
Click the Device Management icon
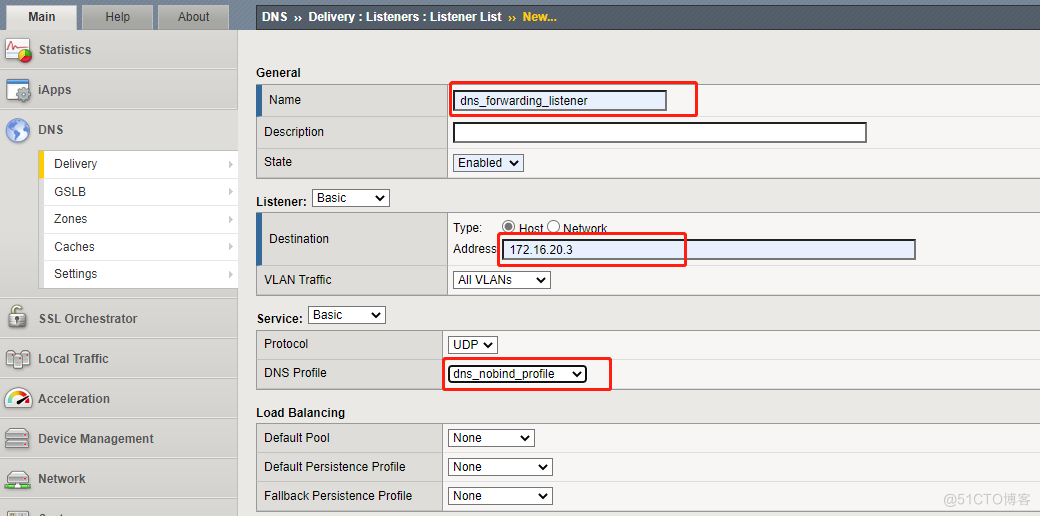point(18,438)
